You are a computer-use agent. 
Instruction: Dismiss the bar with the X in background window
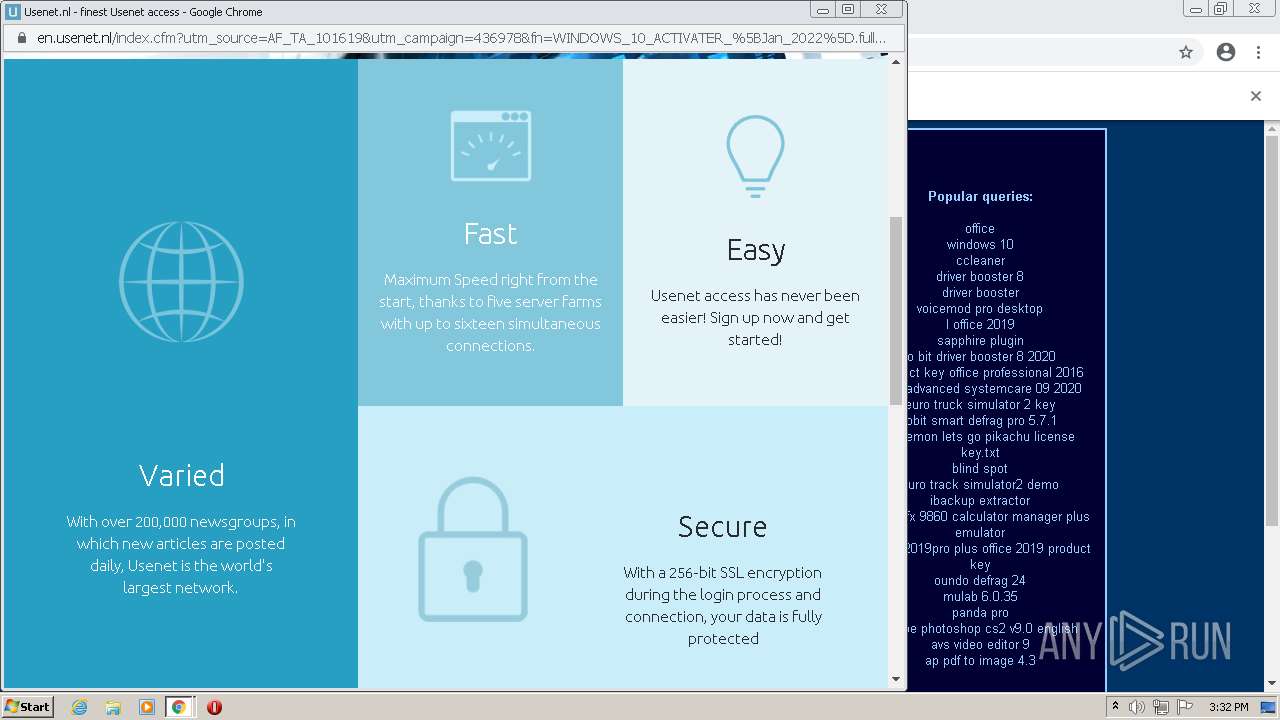tap(1256, 96)
